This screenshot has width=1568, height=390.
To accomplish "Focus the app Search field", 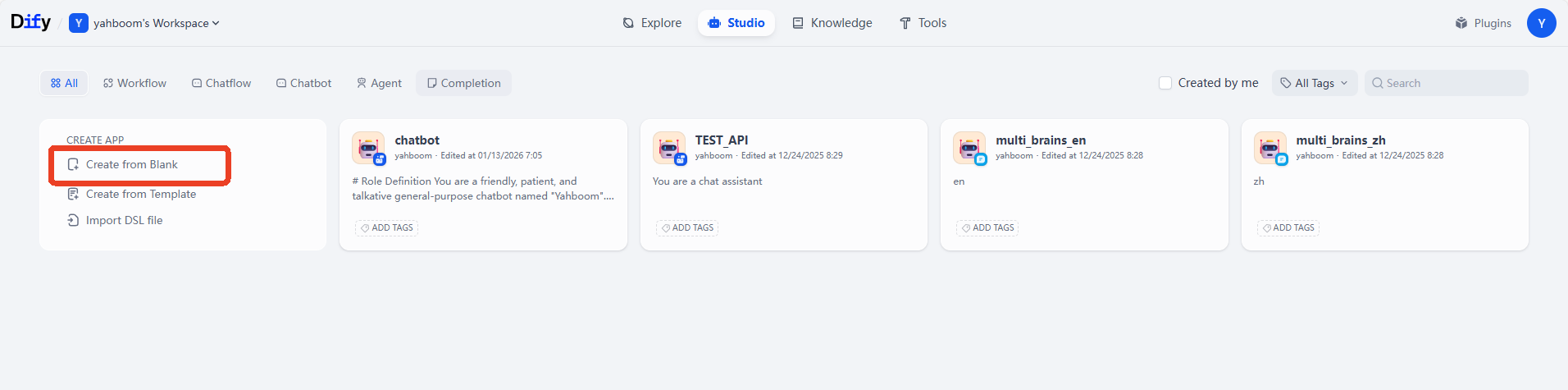I will pyautogui.click(x=1447, y=83).
